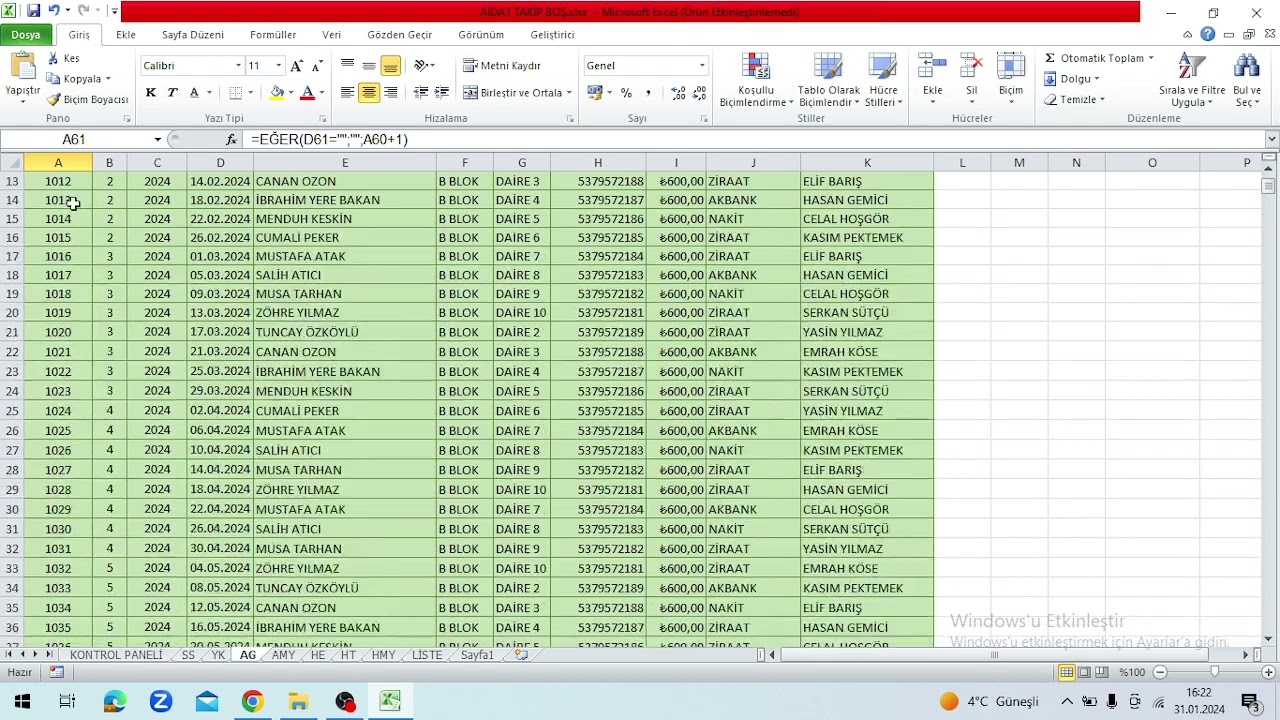1280x720 pixels.
Task: Switch to Page Layout view in status bar
Action: 1084,672
